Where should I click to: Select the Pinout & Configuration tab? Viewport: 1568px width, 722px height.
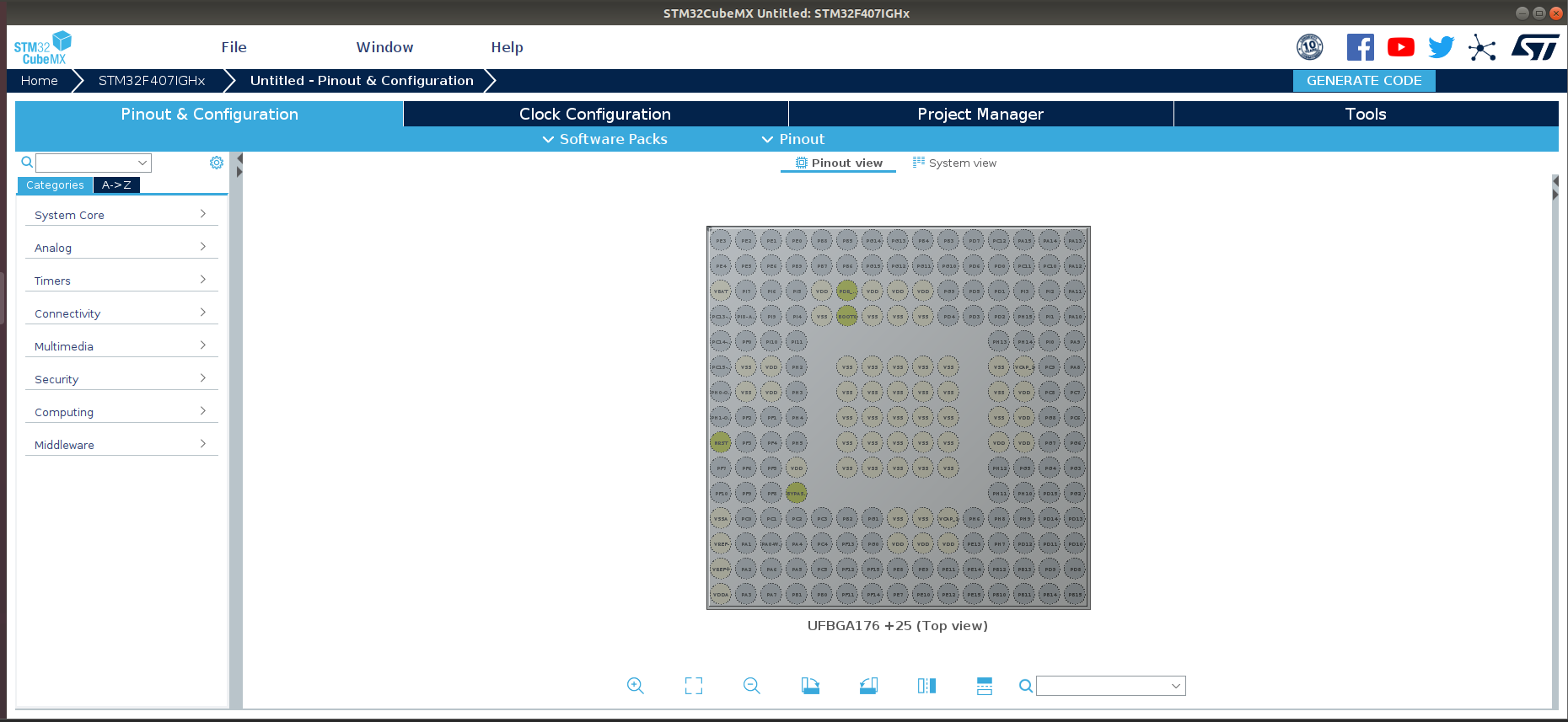[209, 114]
